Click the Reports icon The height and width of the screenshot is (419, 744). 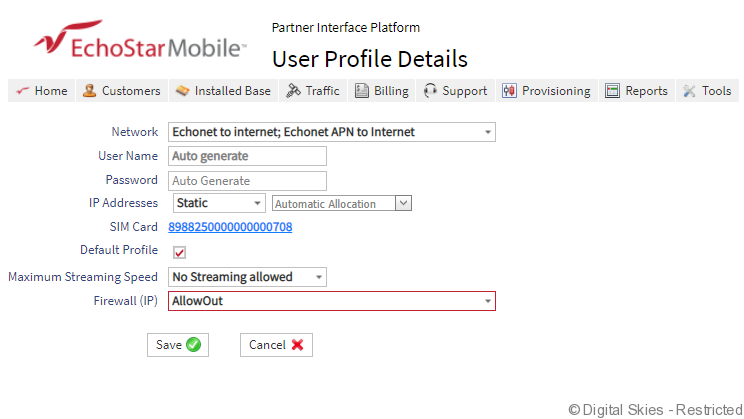point(612,91)
